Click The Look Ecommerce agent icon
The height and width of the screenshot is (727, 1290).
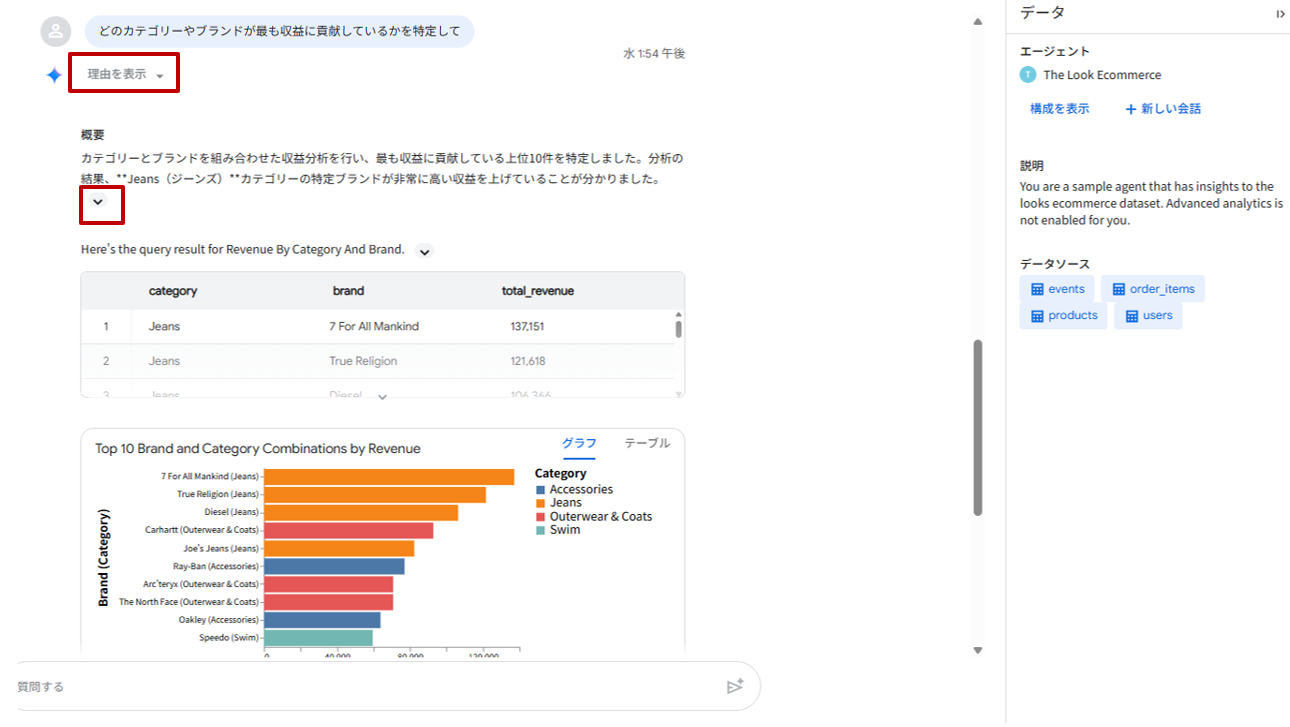coord(1027,75)
